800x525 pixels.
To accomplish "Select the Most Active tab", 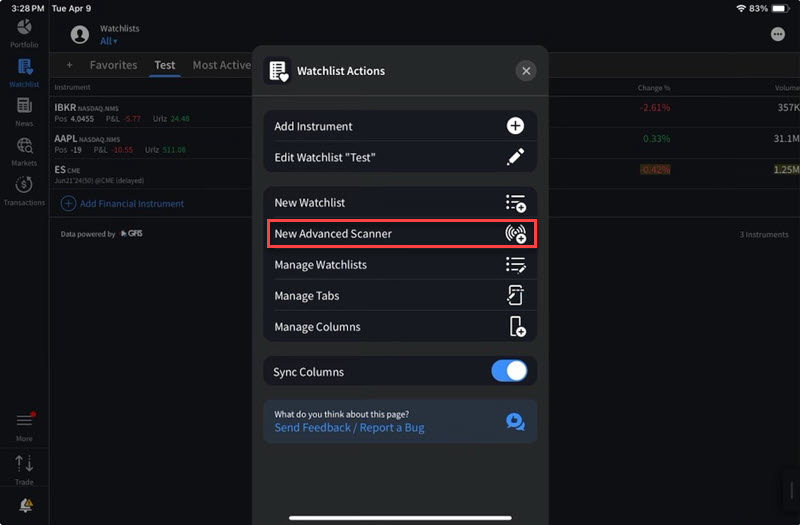I will click(221, 65).
